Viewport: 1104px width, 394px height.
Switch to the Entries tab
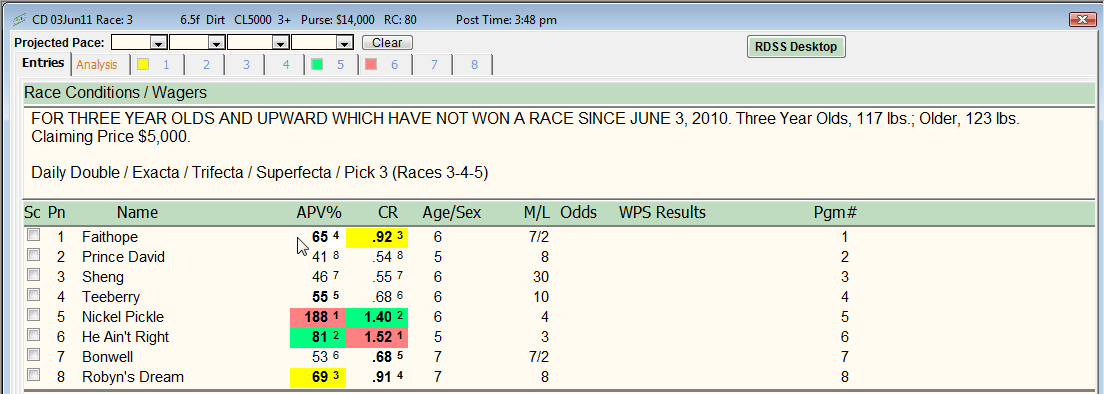click(43, 63)
